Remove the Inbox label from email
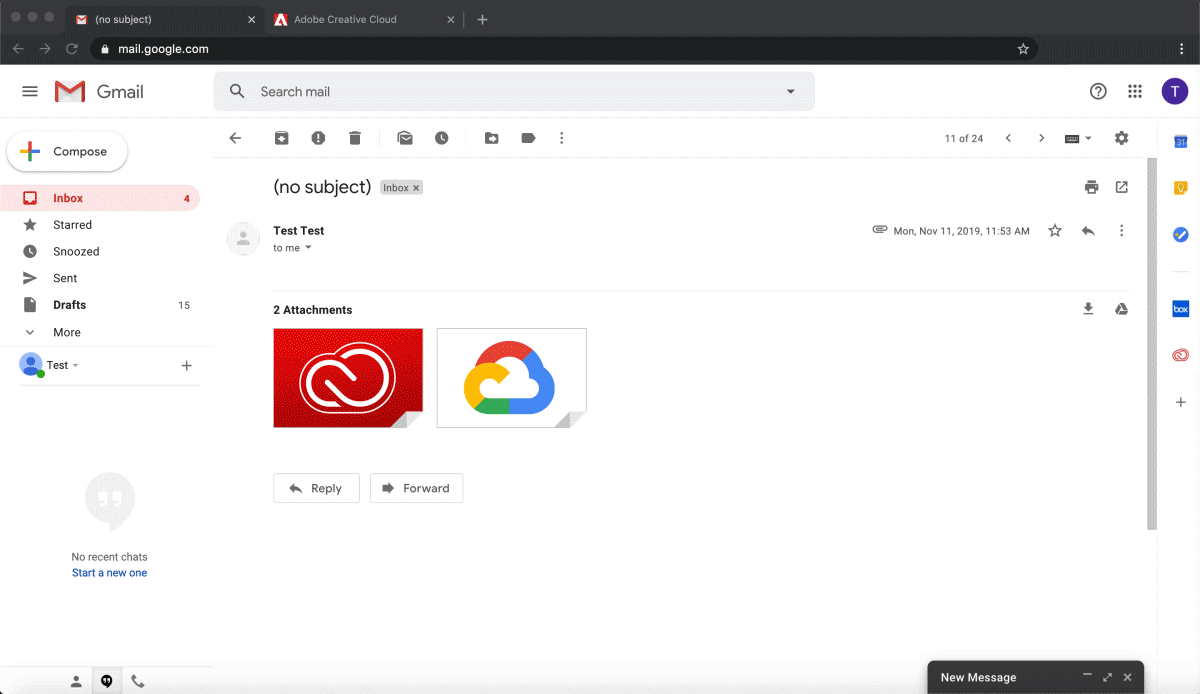 pos(417,188)
